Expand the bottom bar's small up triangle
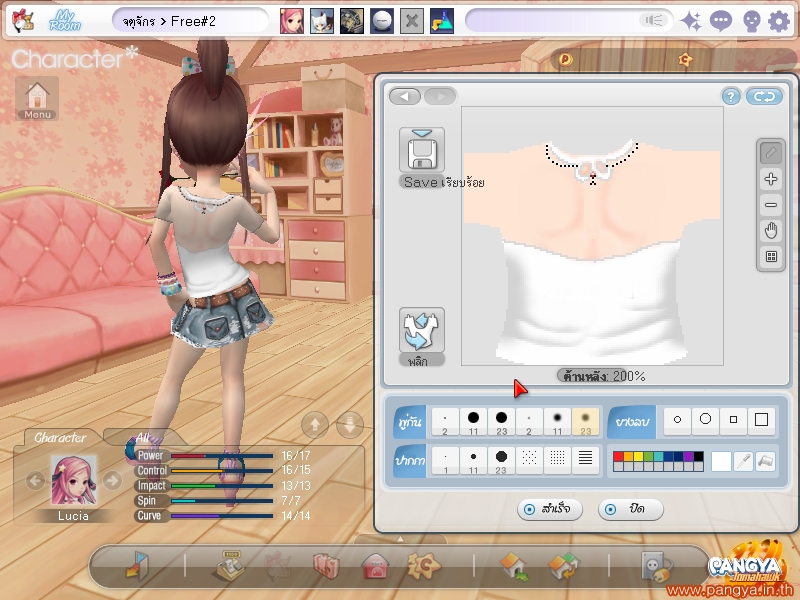The width and height of the screenshot is (800, 600). (x=401, y=539)
